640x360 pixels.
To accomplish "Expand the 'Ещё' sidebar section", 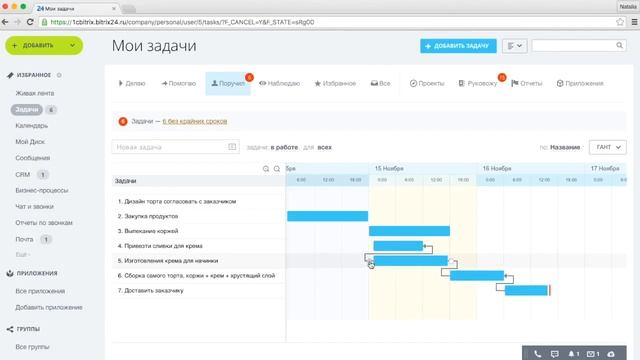I will (23, 255).
